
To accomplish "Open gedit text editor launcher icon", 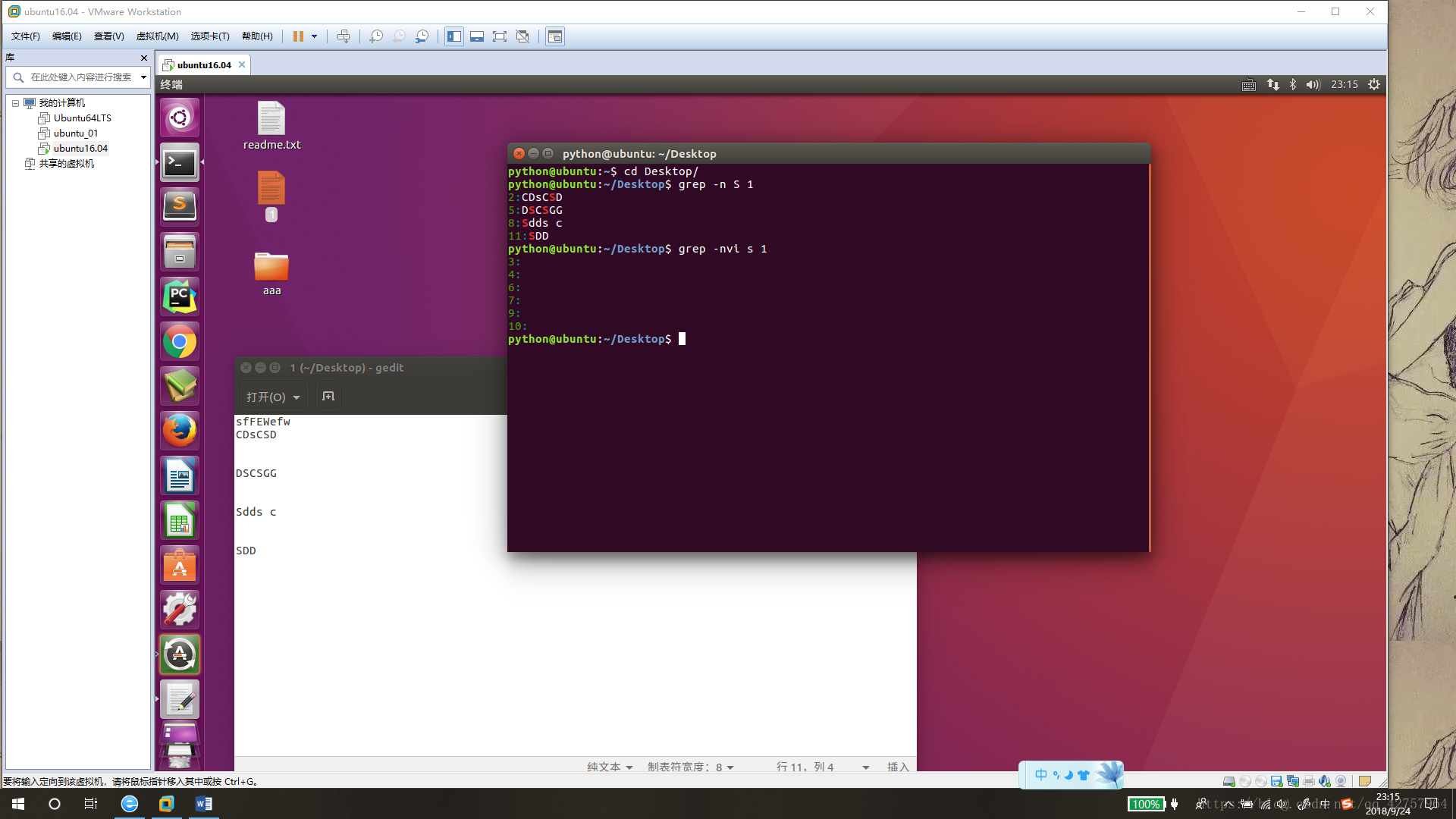I will 180,699.
